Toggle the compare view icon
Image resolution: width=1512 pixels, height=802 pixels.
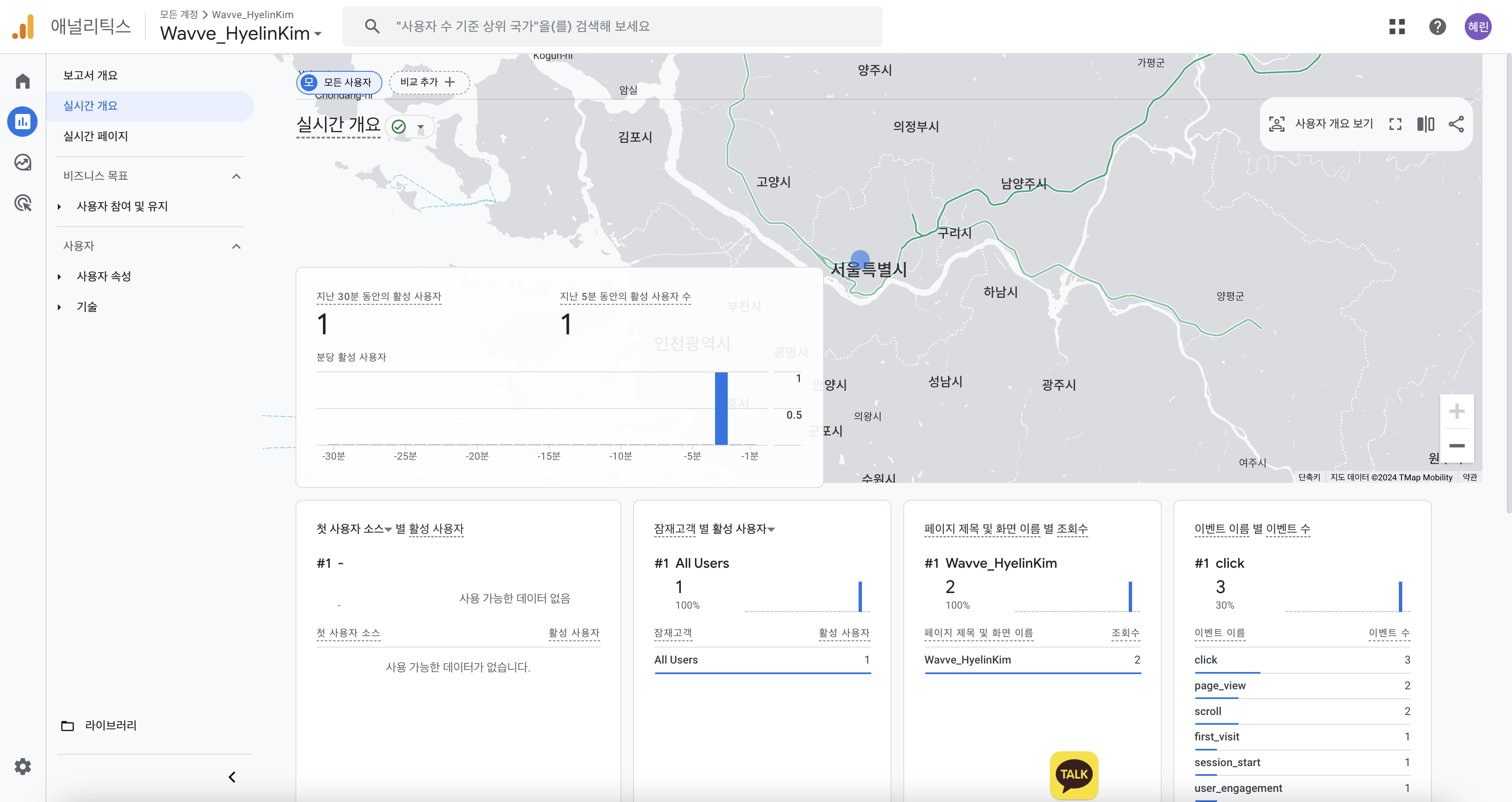pyautogui.click(x=1425, y=124)
